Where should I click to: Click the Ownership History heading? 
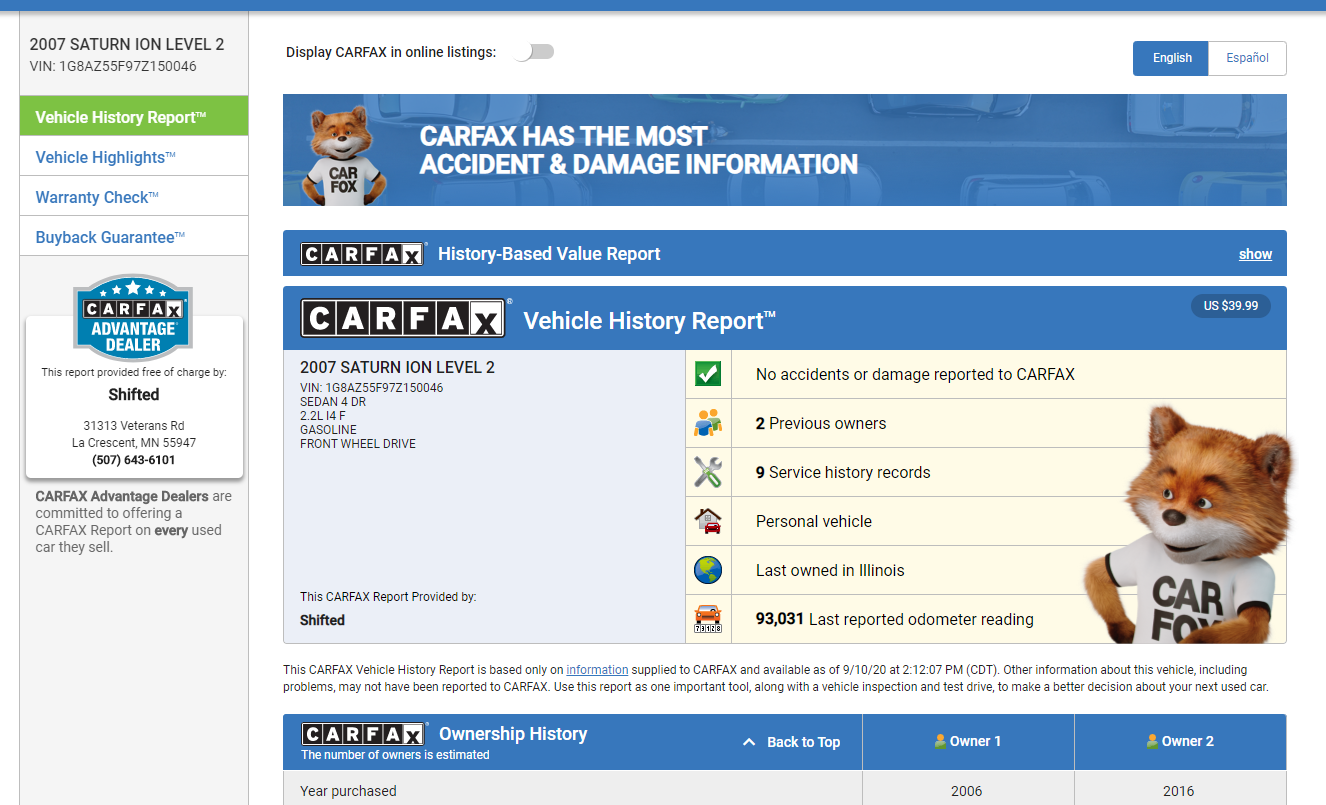point(513,734)
